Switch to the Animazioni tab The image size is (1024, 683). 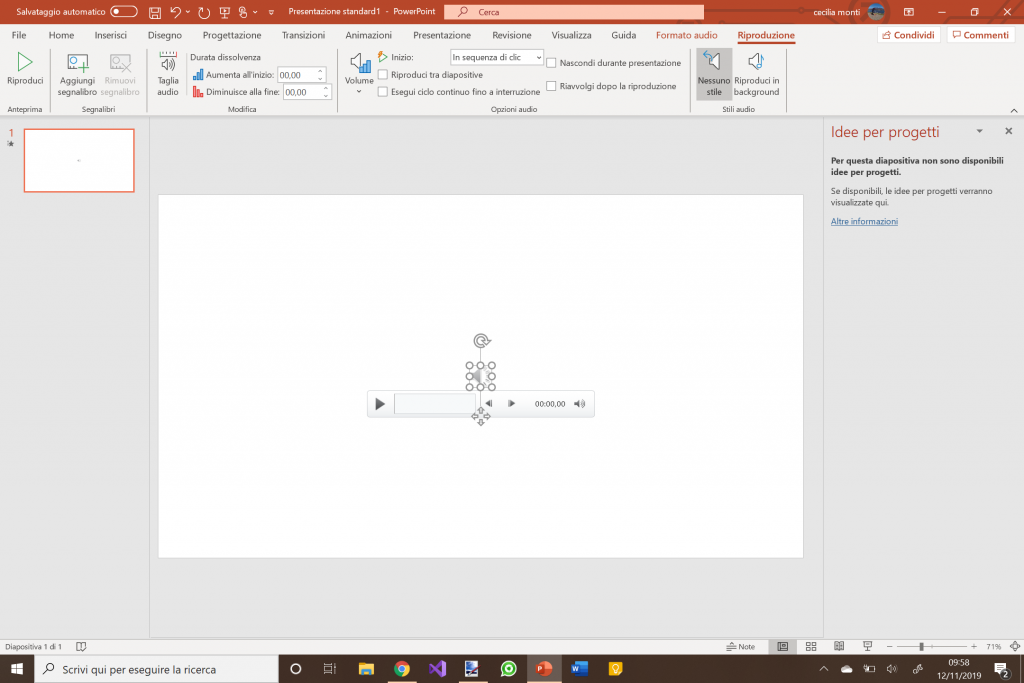pos(368,35)
